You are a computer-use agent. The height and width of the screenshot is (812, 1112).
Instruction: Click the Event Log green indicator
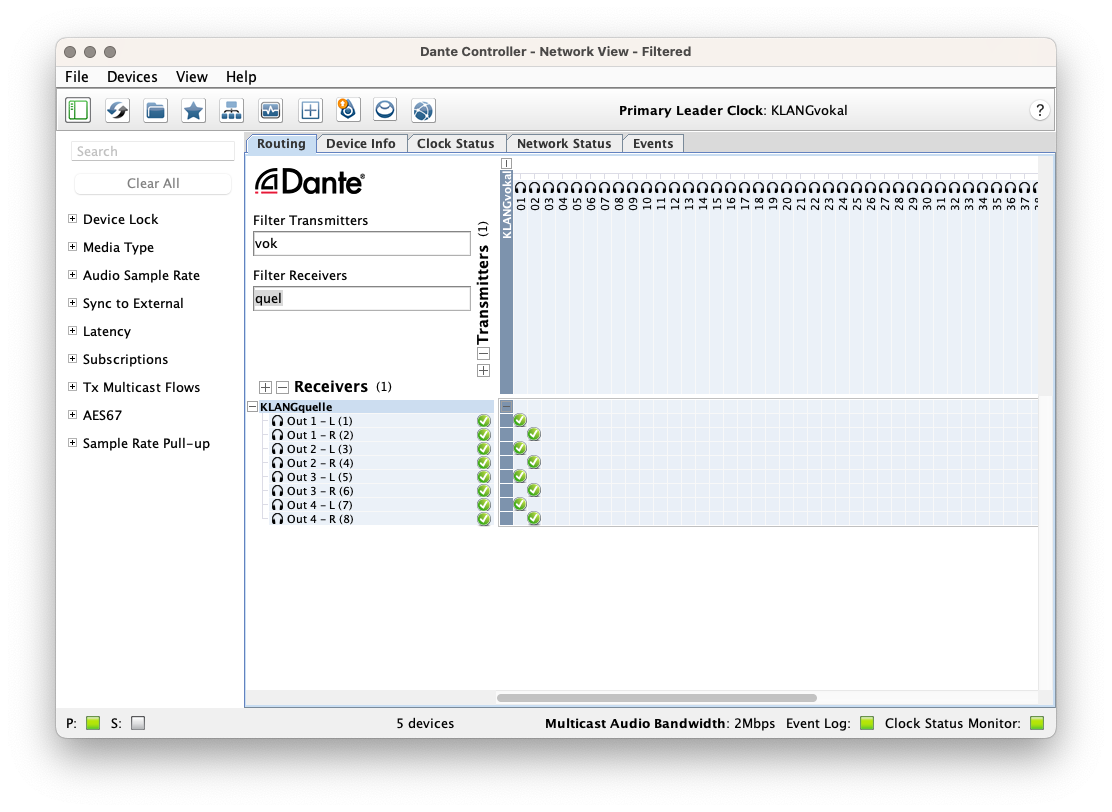pyautogui.click(x=867, y=723)
